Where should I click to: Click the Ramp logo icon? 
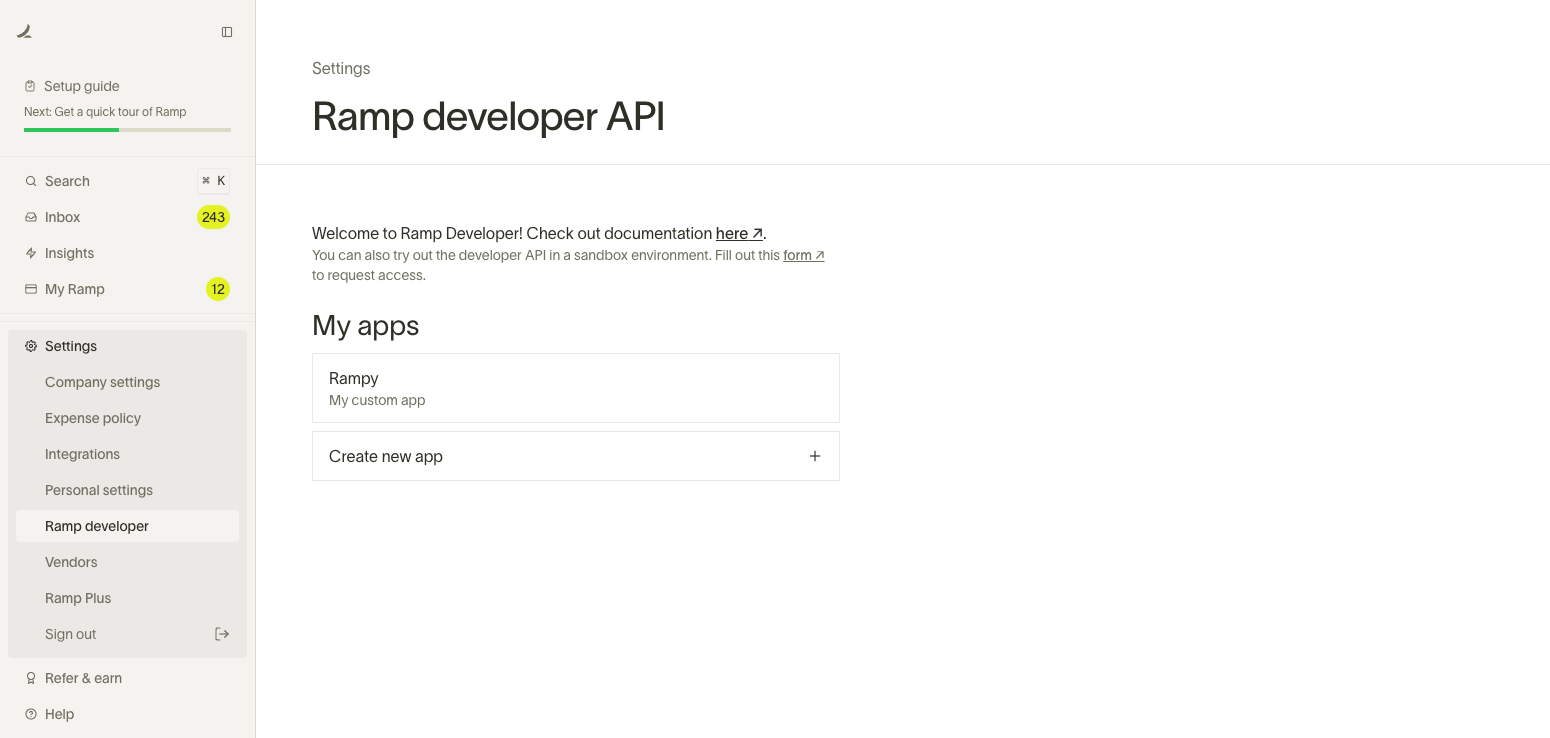pos(22,30)
